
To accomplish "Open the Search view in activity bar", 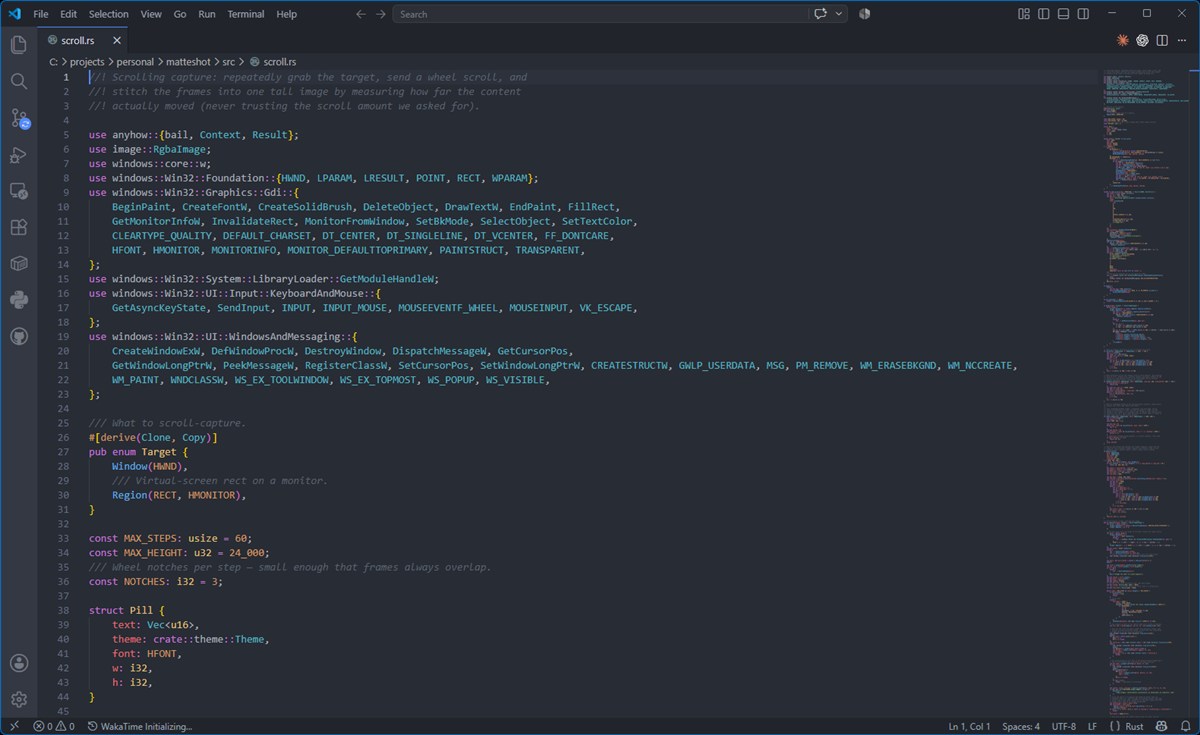I will coord(18,81).
